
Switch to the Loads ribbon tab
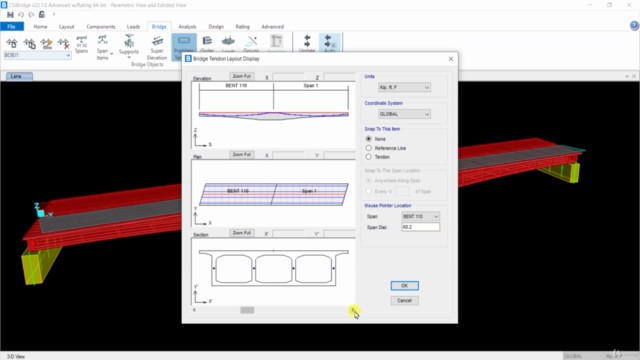(x=133, y=27)
